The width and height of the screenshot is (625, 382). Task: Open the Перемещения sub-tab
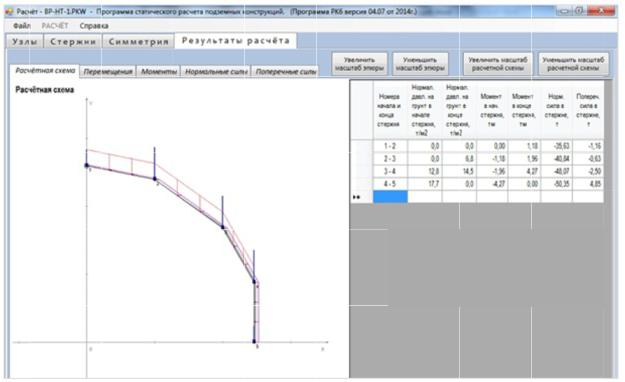coord(108,71)
